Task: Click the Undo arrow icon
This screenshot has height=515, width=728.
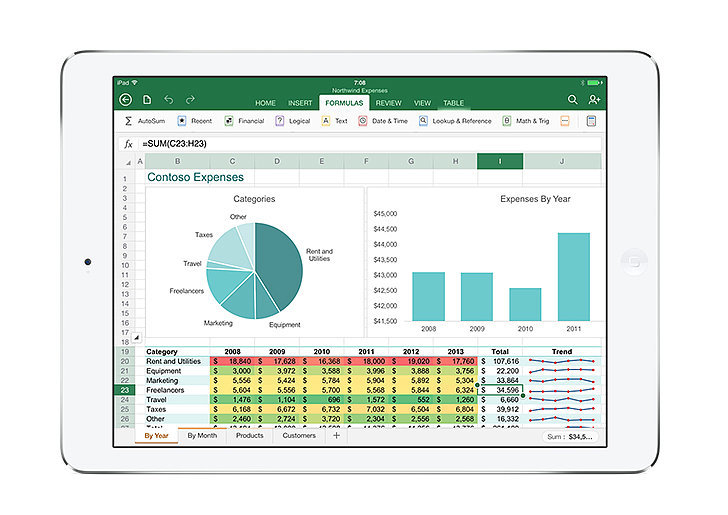Action: point(169,100)
